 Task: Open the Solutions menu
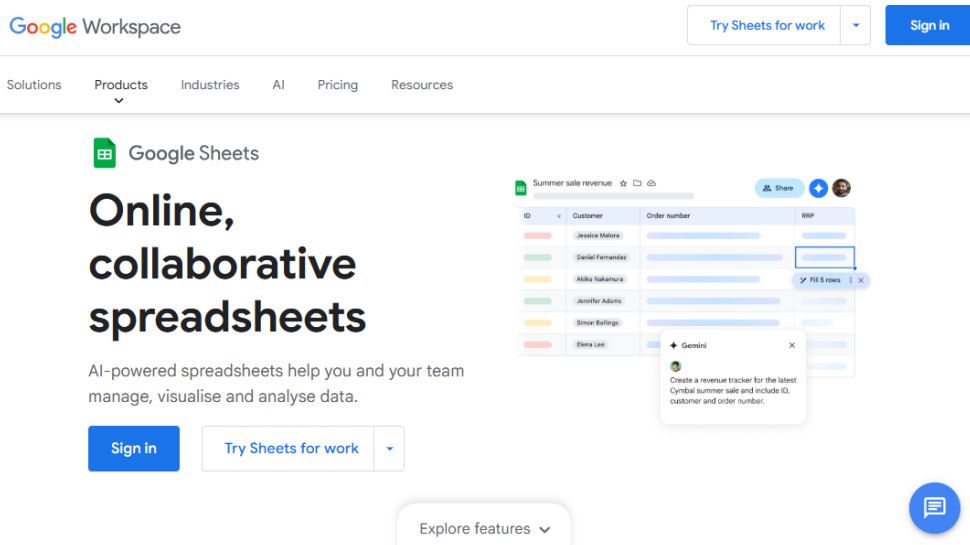click(x=34, y=85)
